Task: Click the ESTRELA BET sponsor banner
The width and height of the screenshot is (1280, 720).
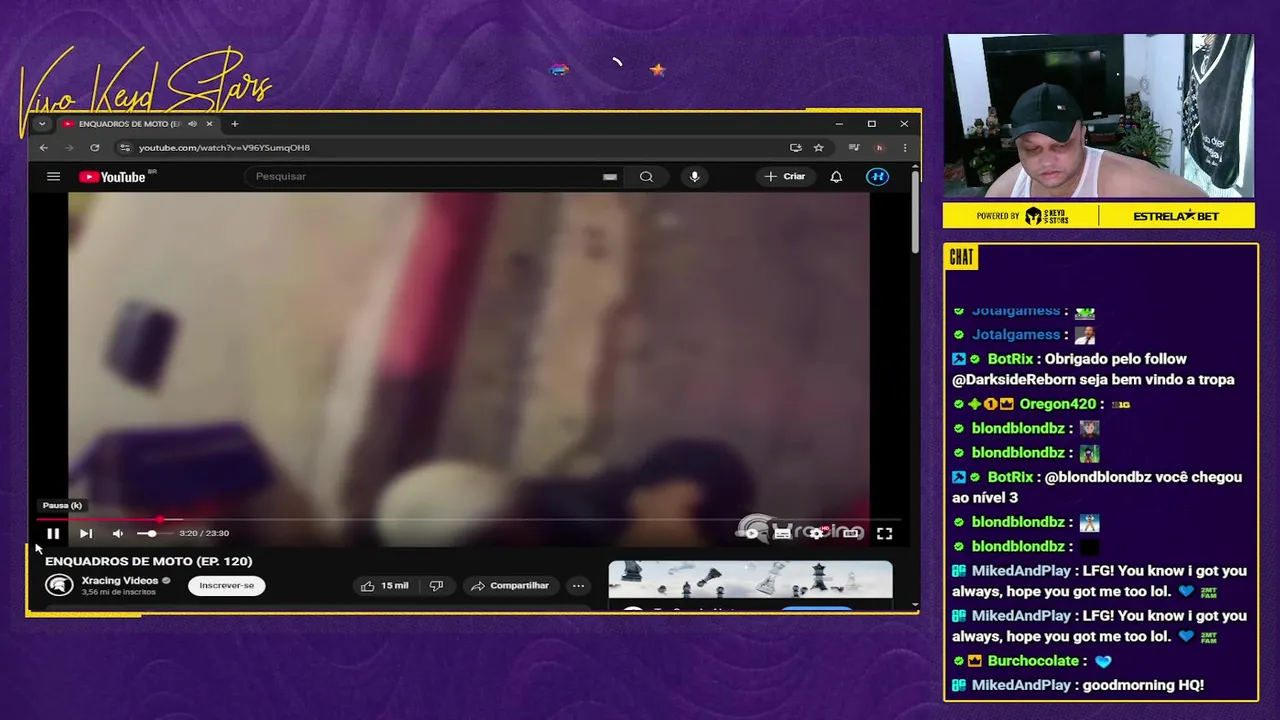Action: coord(1176,216)
